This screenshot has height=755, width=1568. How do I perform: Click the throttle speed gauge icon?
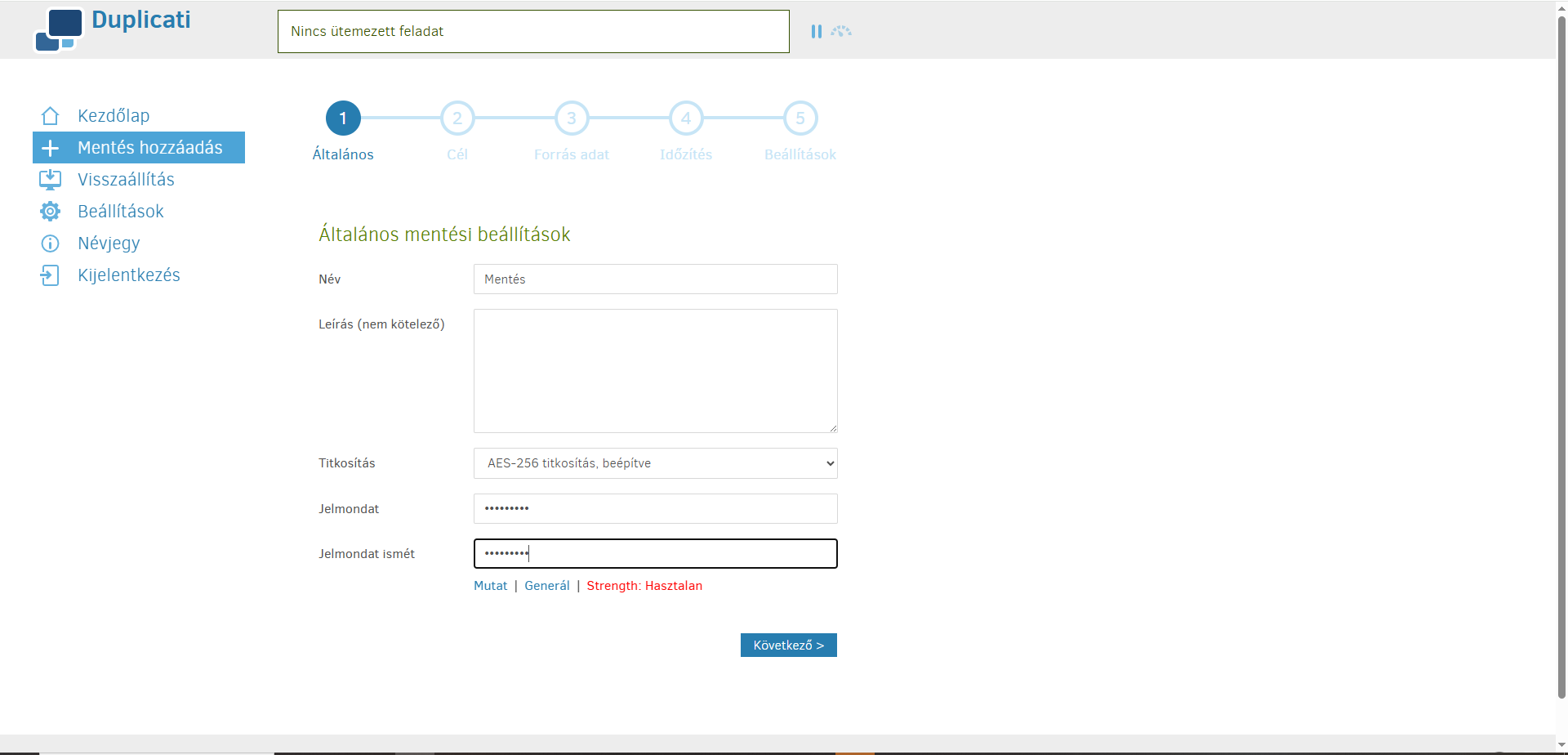pyautogui.click(x=841, y=31)
